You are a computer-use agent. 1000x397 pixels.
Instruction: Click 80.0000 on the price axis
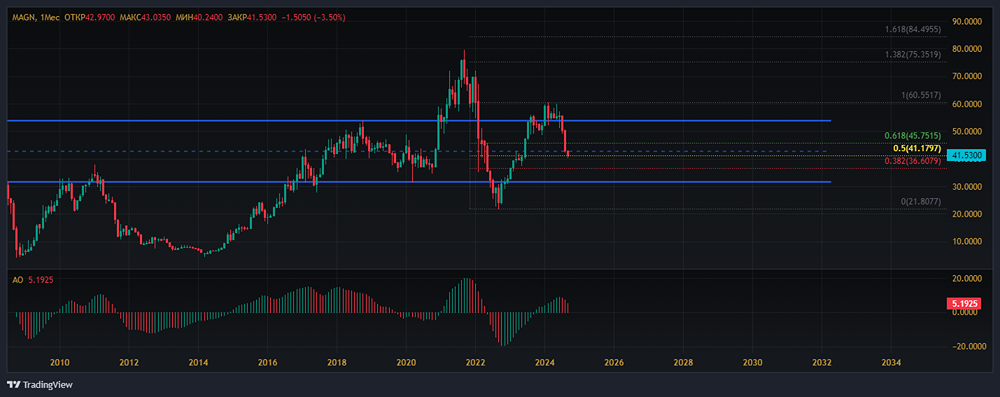point(967,49)
